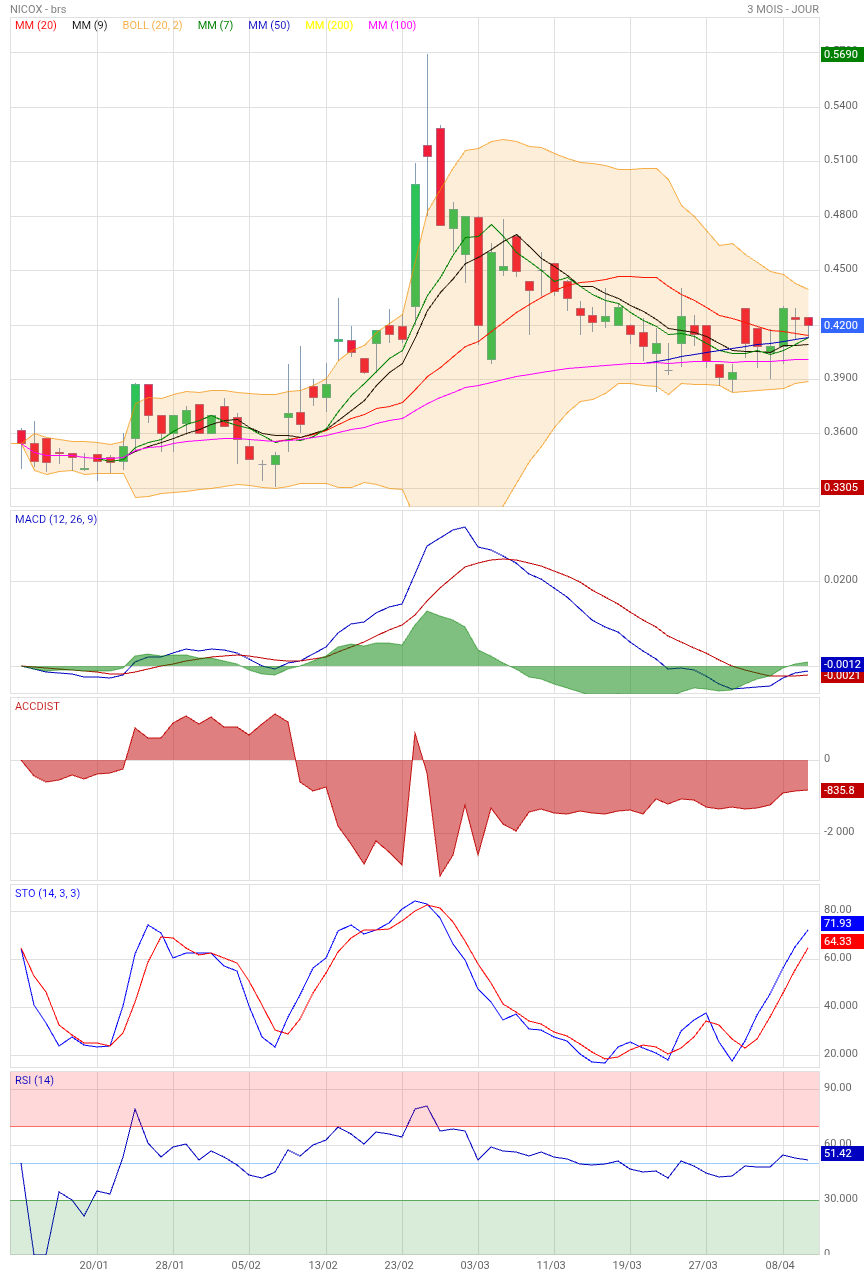The height and width of the screenshot is (1275, 864).
Task: Click the 08/04 date axis label
Action: (x=780, y=1265)
